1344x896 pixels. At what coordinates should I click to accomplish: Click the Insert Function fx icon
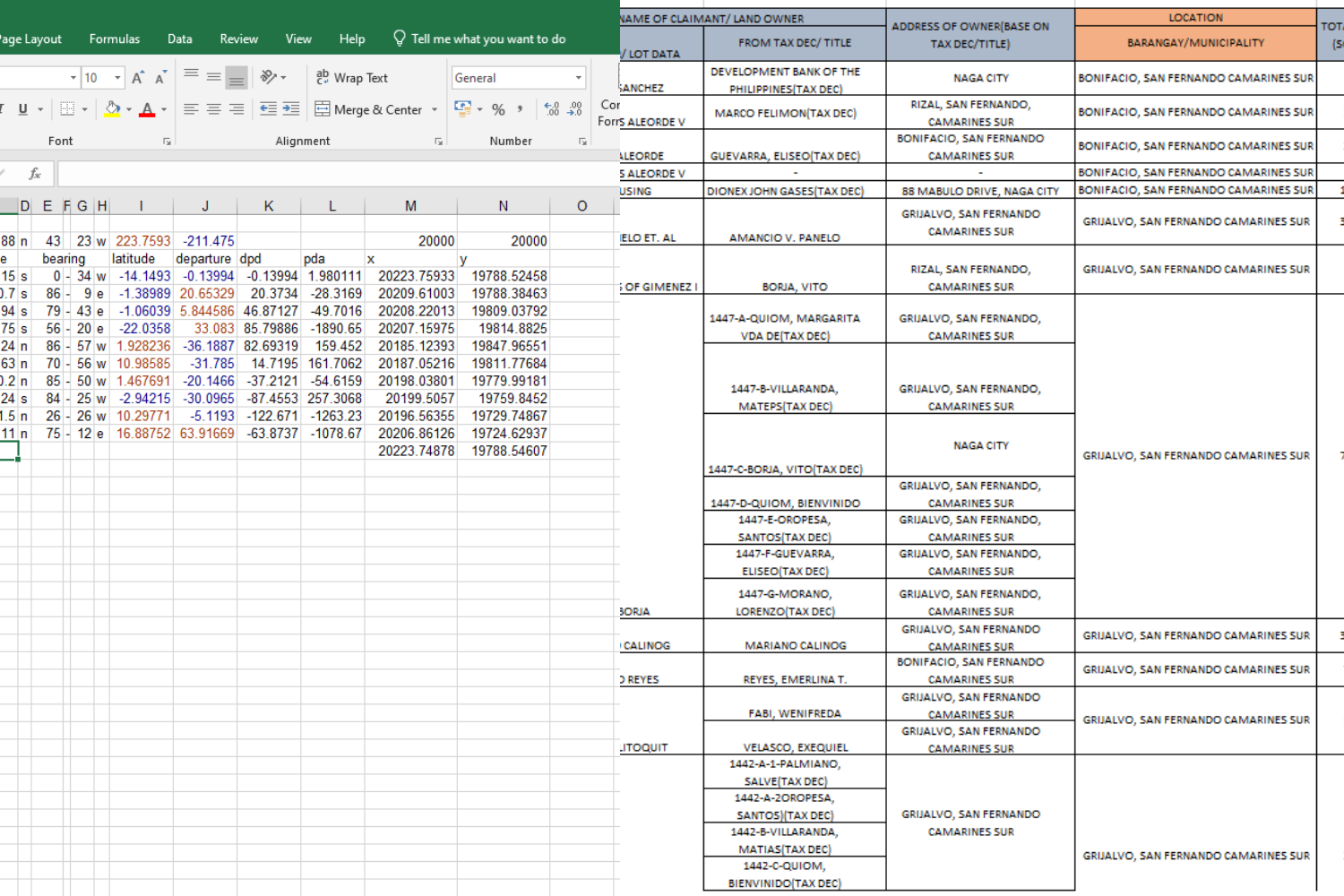point(35,174)
